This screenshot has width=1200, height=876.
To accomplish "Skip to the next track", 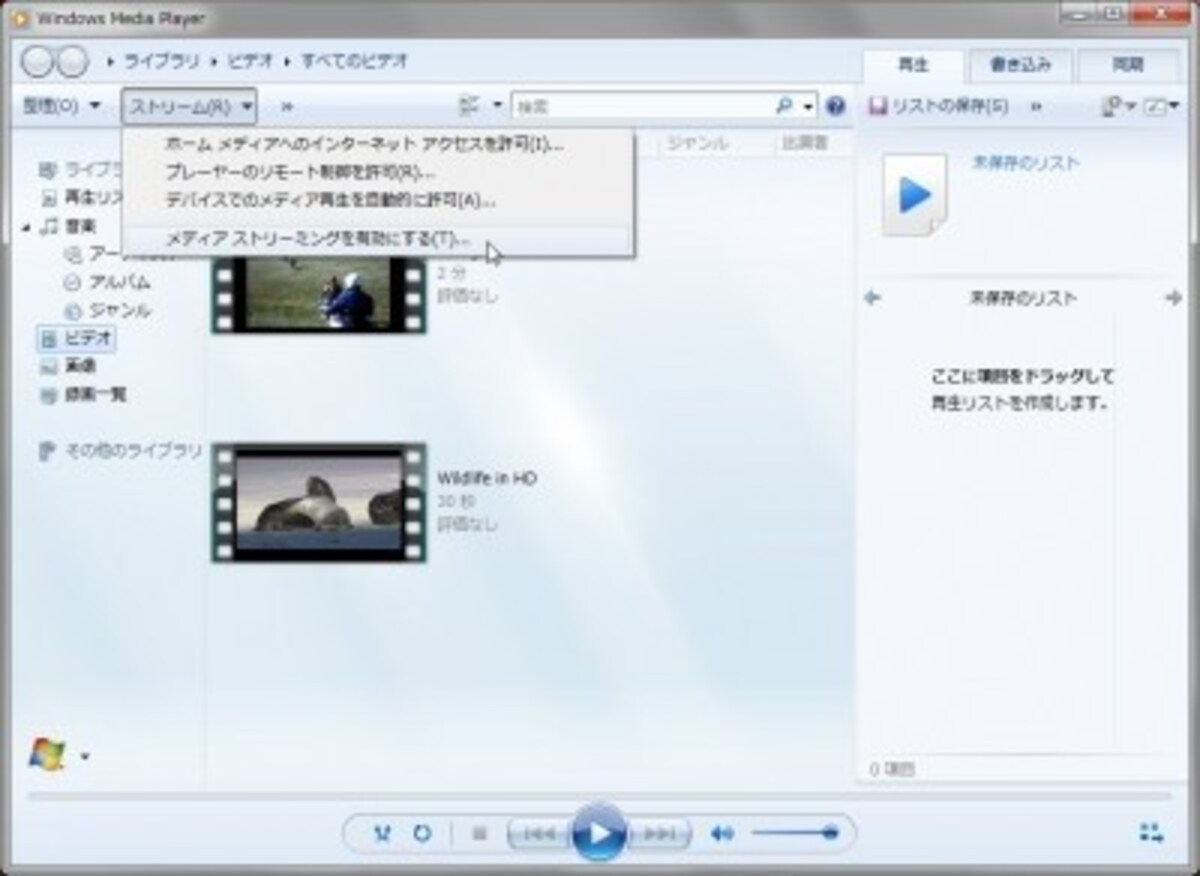I will [659, 833].
